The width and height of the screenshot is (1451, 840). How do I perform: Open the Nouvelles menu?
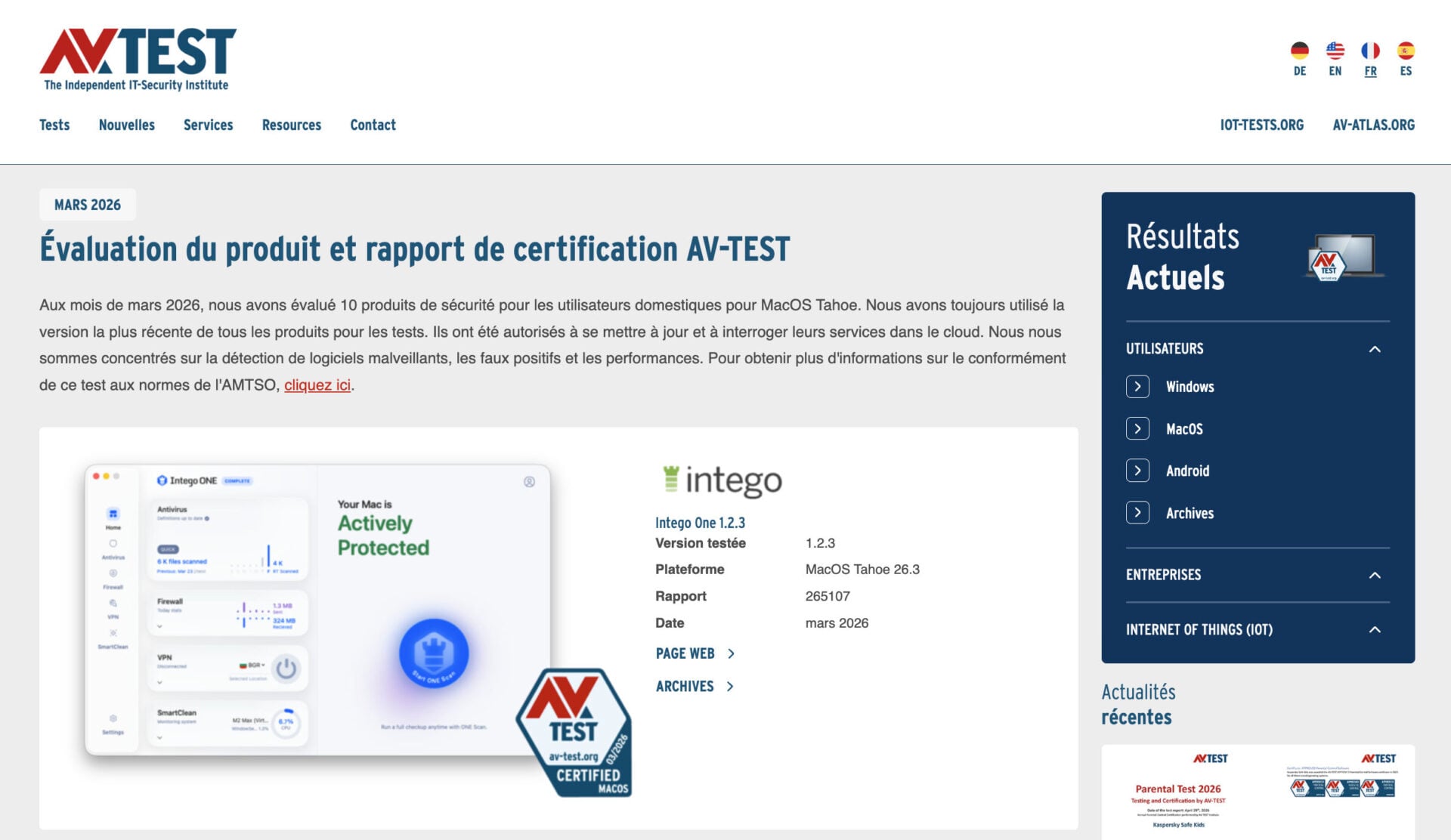pos(126,125)
